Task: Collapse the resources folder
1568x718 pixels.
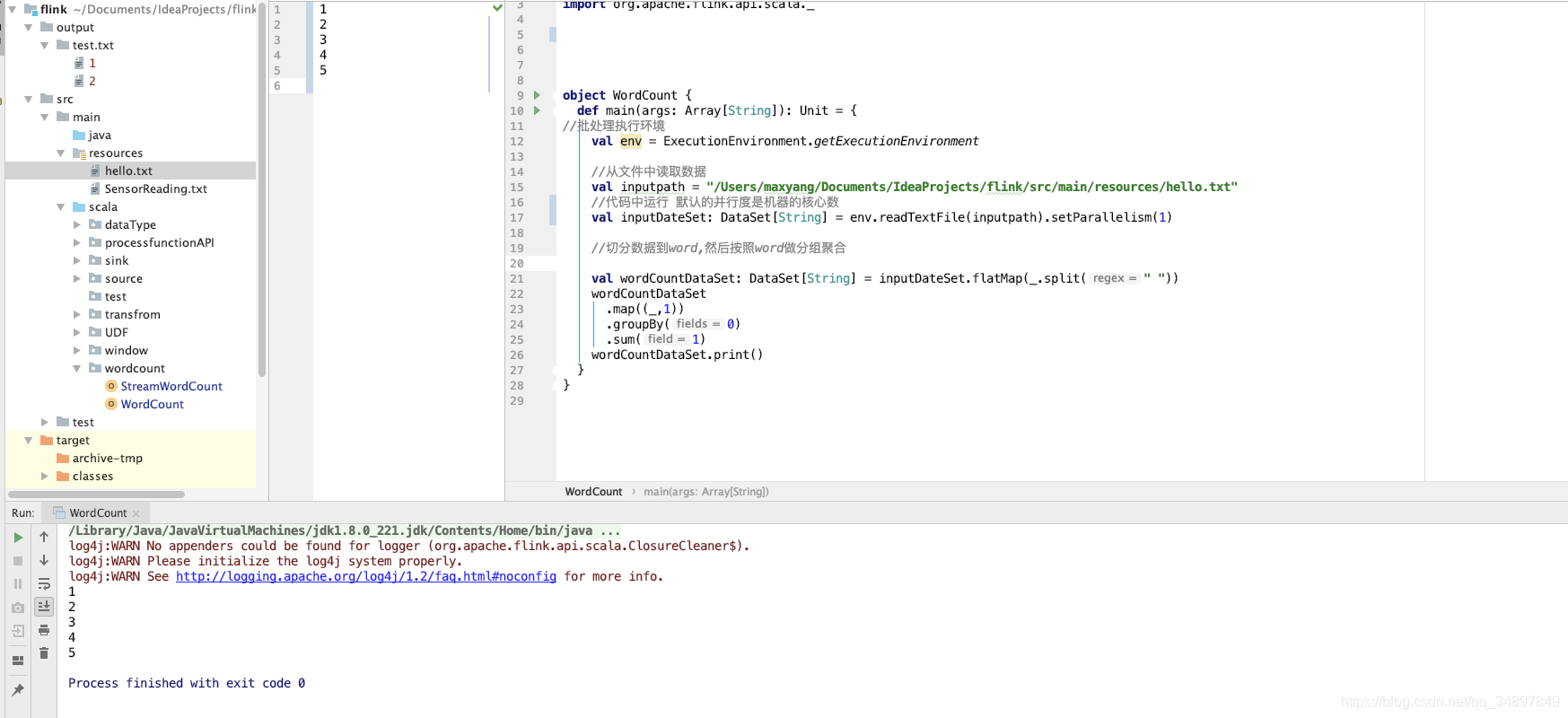Action: coord(61,153)
